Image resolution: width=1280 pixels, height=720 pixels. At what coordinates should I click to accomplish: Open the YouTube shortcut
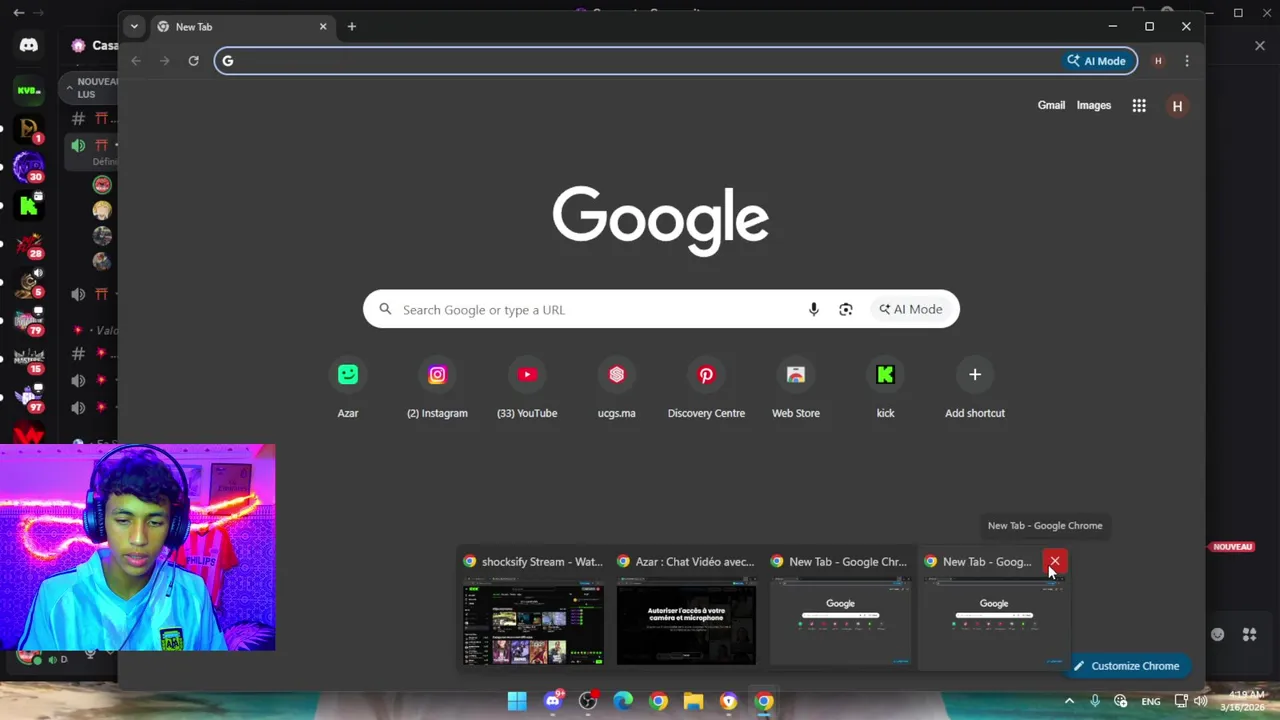pyautogui.click(x=527, y=389)
